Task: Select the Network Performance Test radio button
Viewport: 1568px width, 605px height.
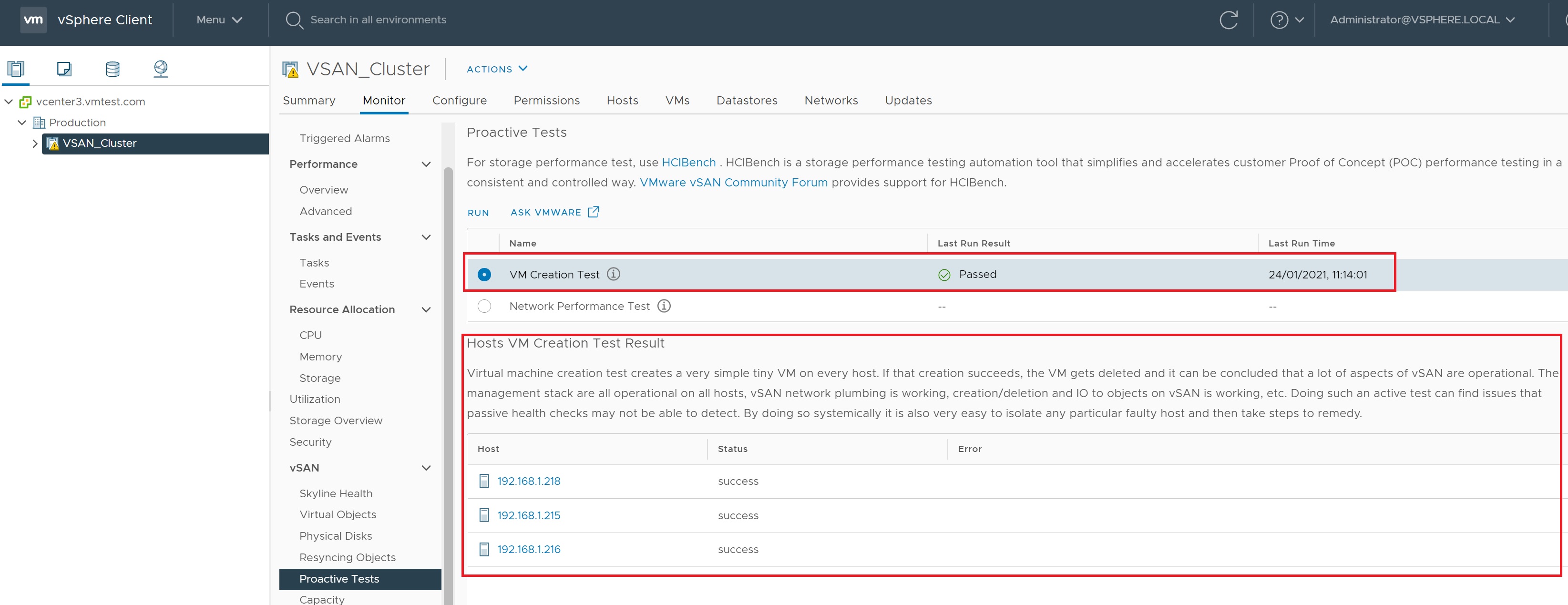Action: [x=484, y=306]
